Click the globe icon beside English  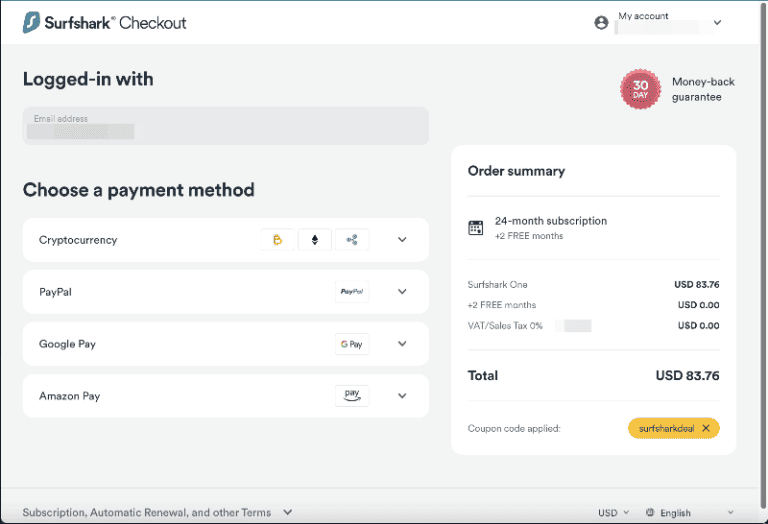click(650, 513)
